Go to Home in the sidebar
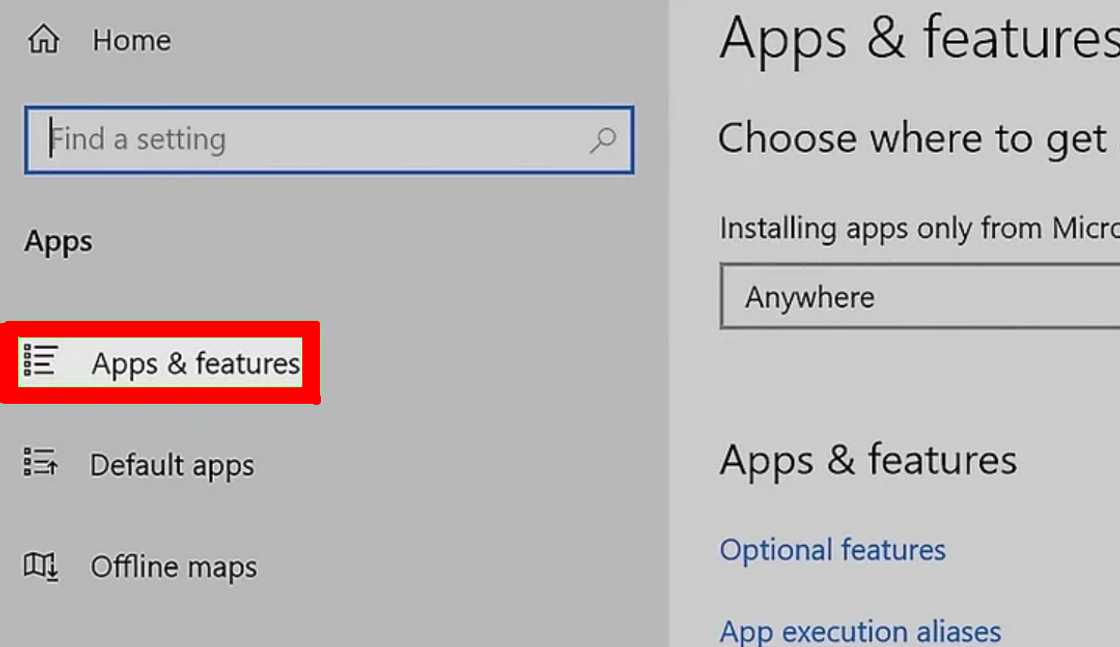 coord(131,41)
